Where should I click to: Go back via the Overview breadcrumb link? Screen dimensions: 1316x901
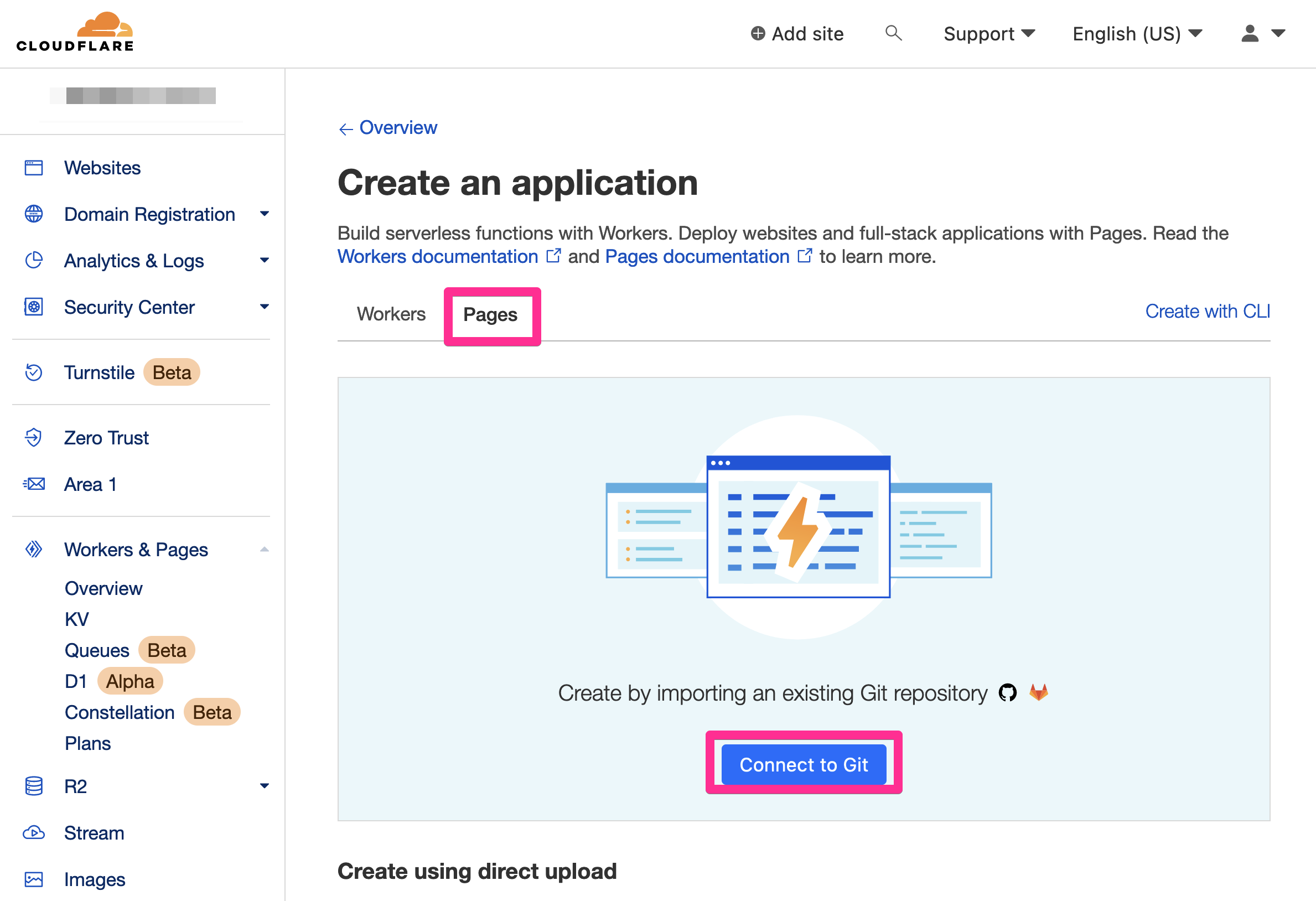pyautogui.click(x=398, y=128)
